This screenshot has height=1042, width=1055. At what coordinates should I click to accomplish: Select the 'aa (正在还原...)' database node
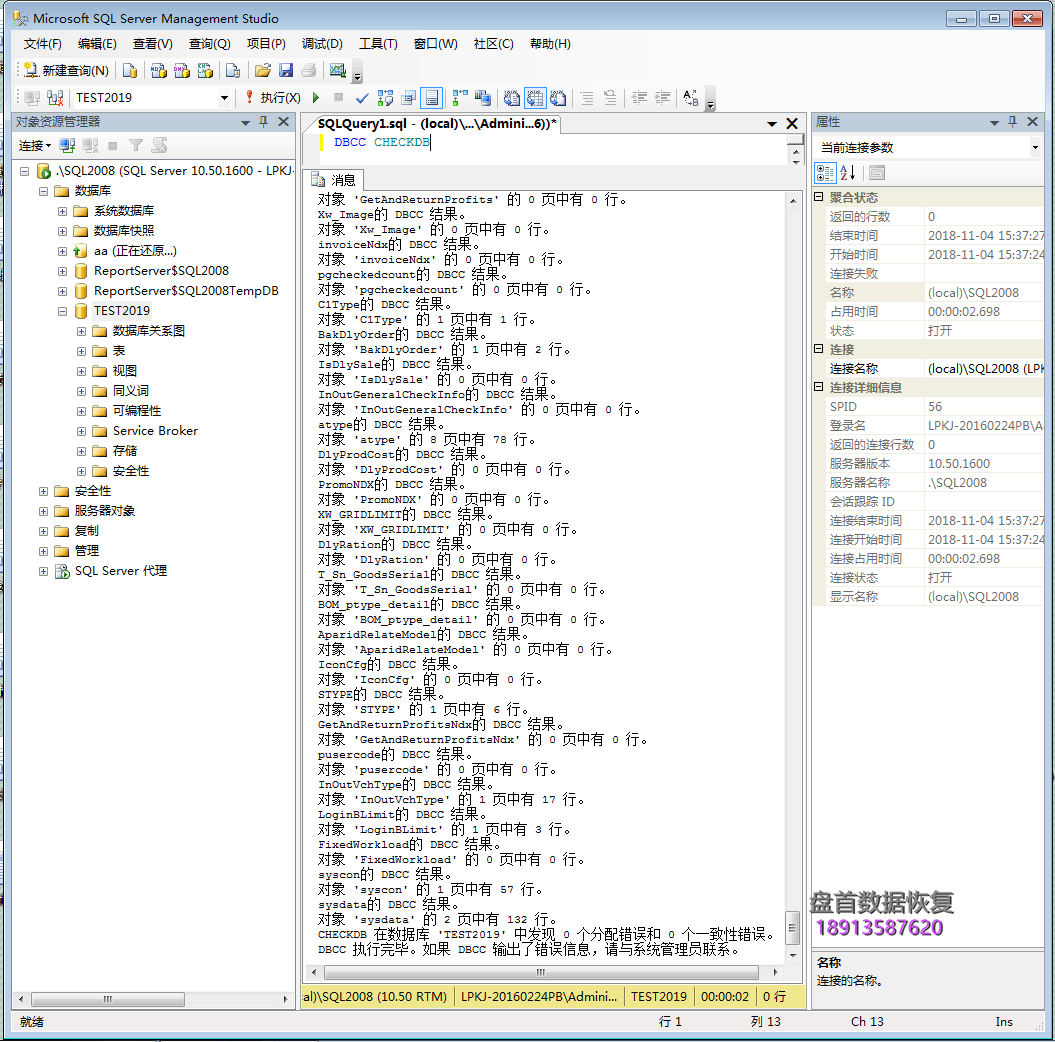tap(135, 251)
